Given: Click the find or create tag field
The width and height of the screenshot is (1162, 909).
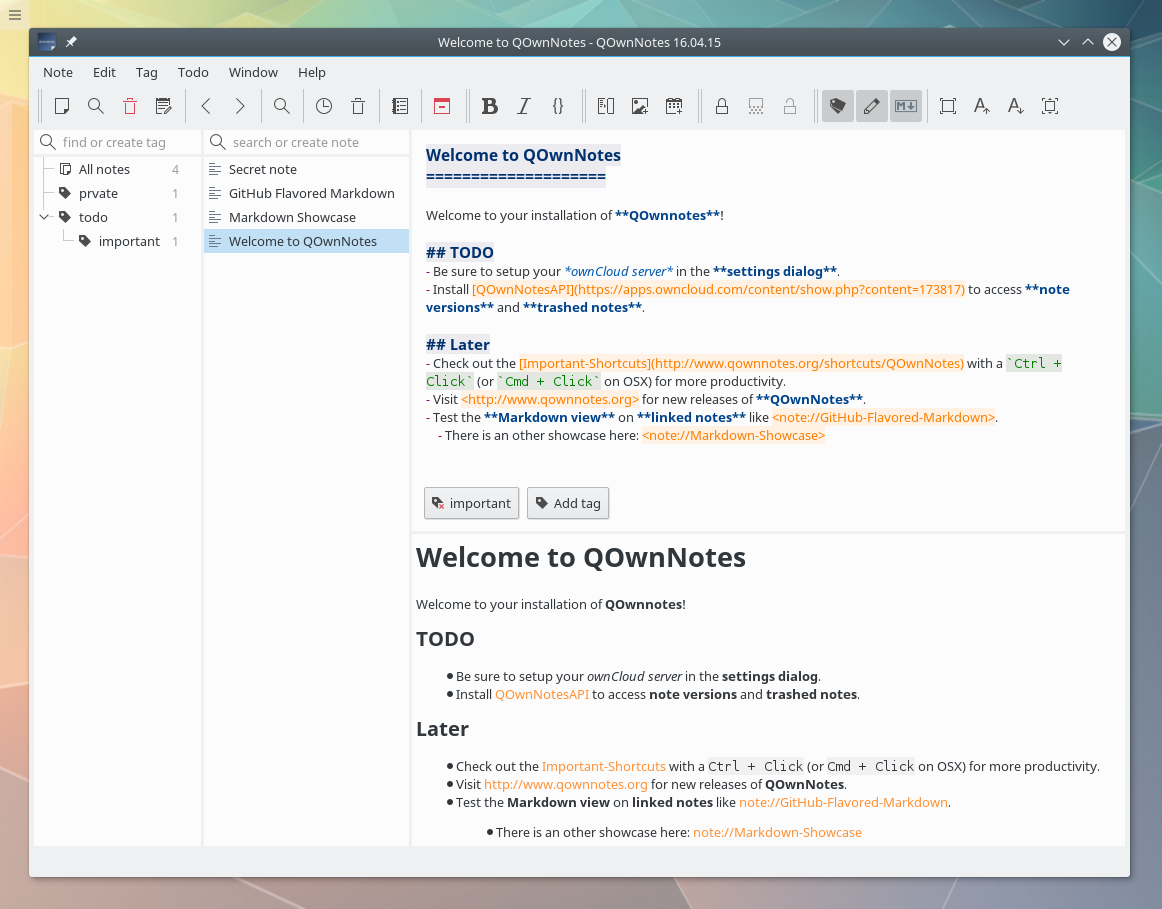Looking at the screenshot, I should (118, 142).
